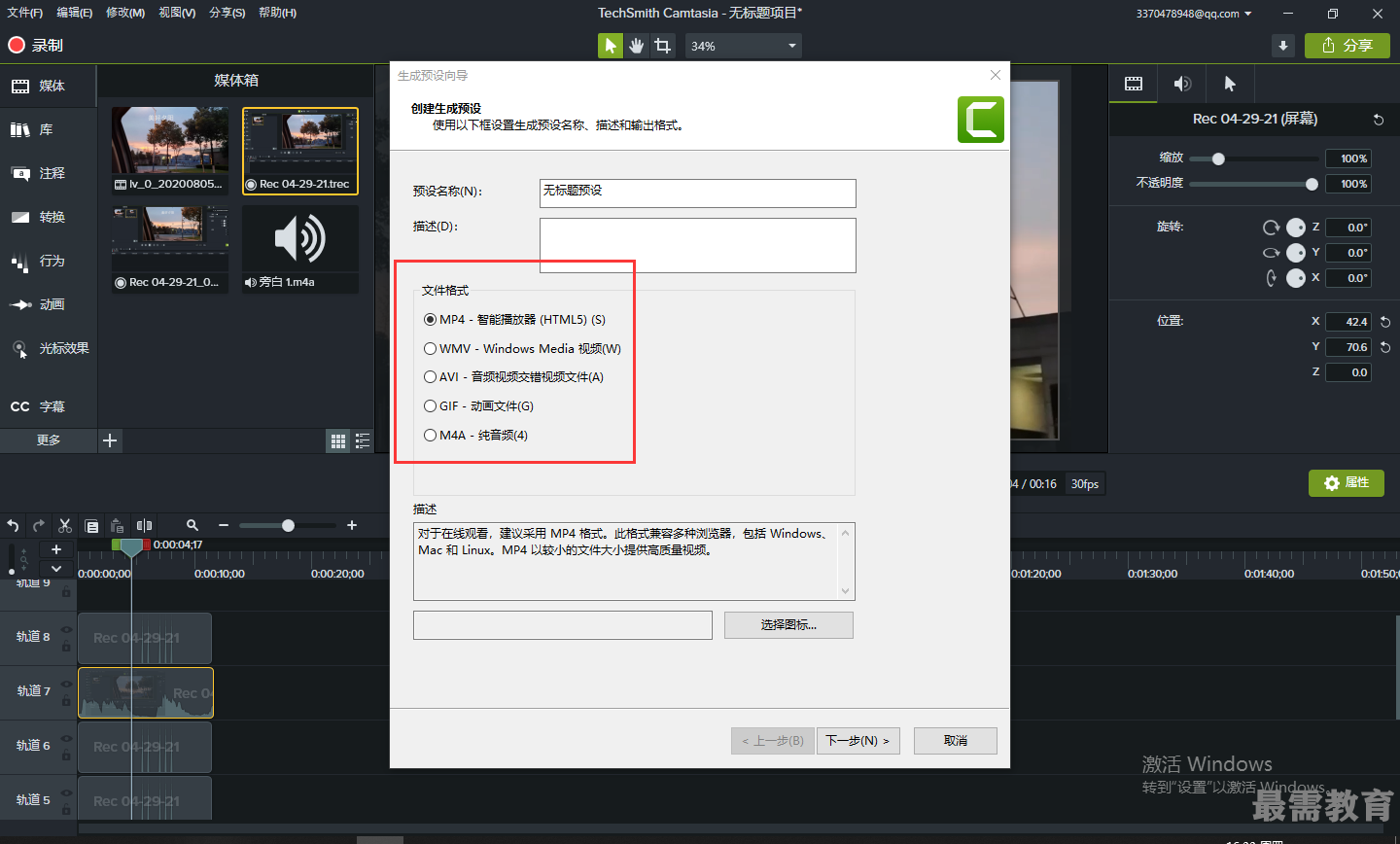The height and width of the screenshot is (844, 1400).
Task: Reset the position X value
Action: point(1385,322)
